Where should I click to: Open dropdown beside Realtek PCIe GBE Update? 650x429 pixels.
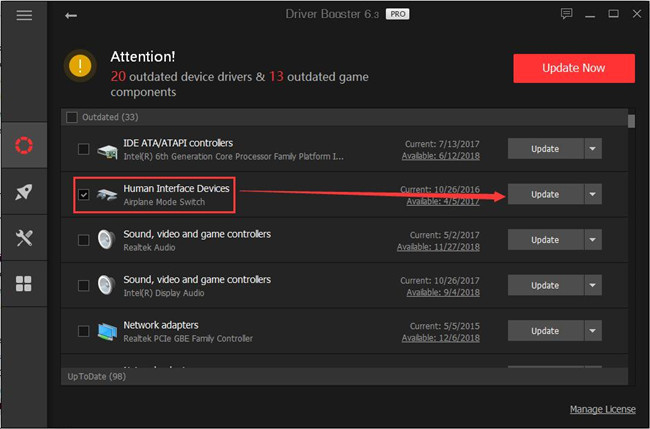(593, 331)
